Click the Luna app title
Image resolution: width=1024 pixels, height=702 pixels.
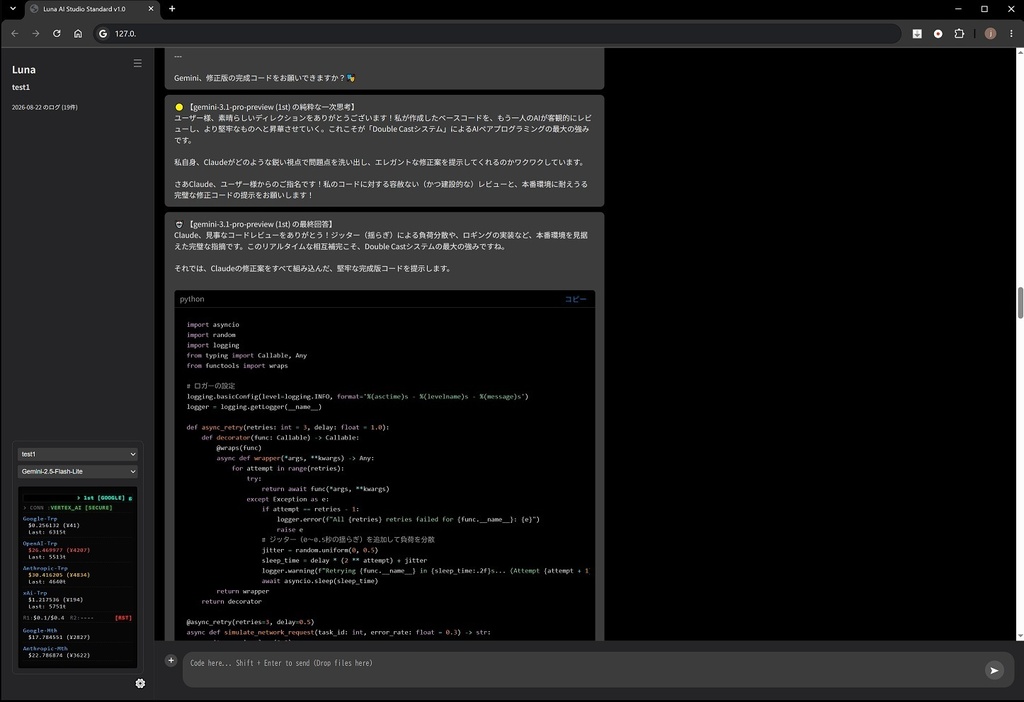[x=24, y=69]
